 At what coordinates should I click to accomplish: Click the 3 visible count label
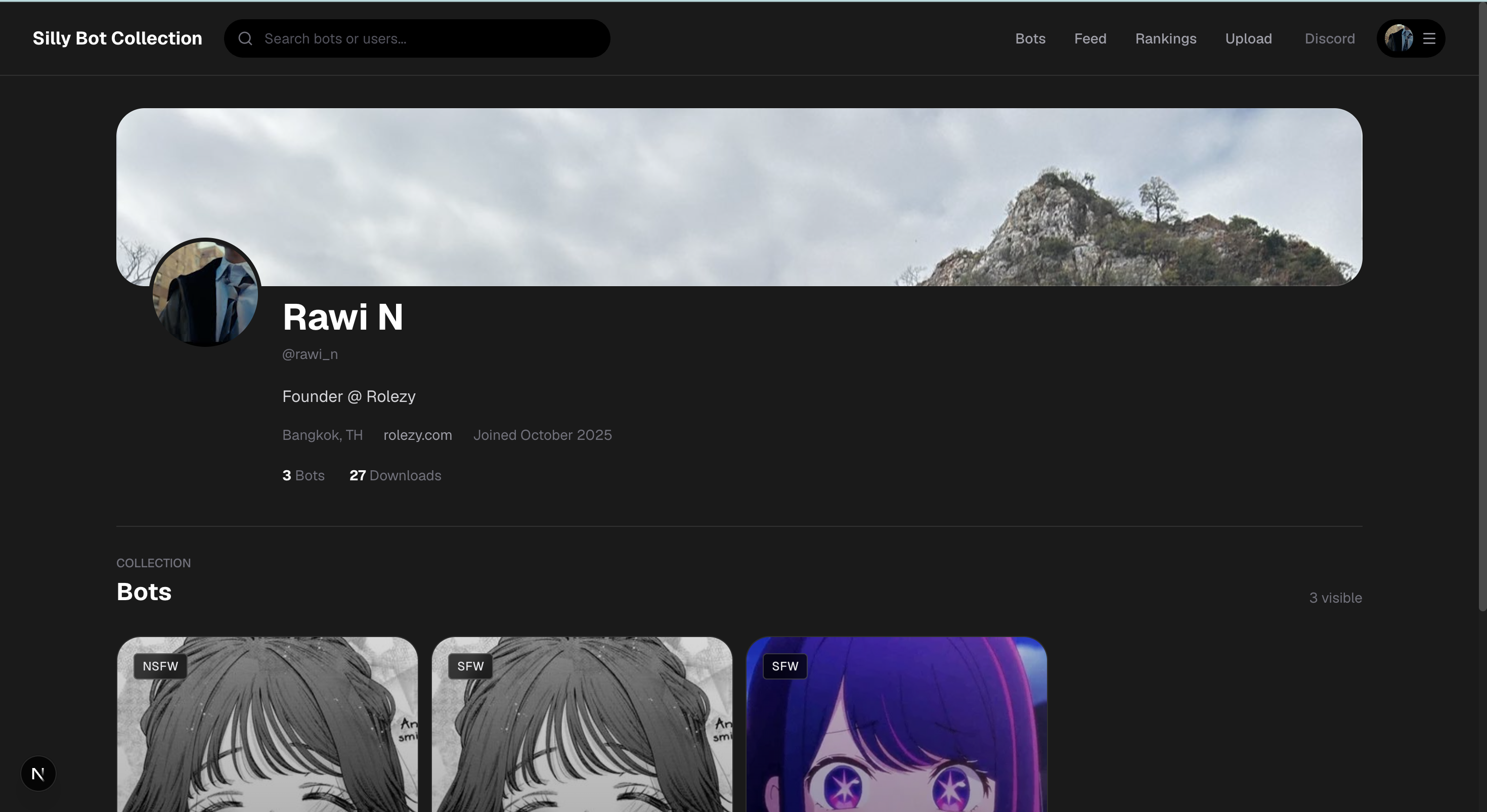coord(1335,598)
